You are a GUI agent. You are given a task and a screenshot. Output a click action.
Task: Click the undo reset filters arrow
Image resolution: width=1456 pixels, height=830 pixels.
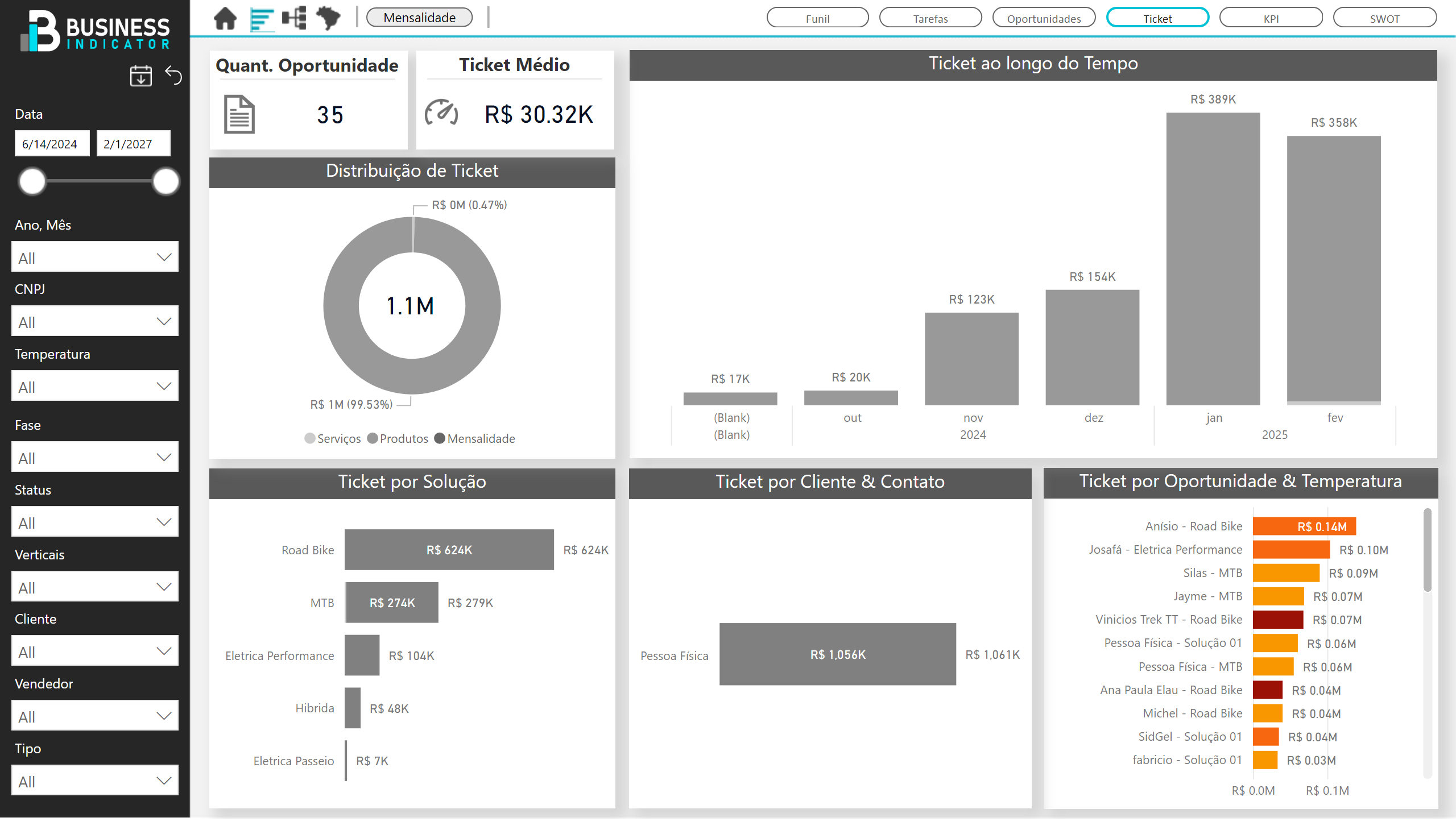[173, 75]
